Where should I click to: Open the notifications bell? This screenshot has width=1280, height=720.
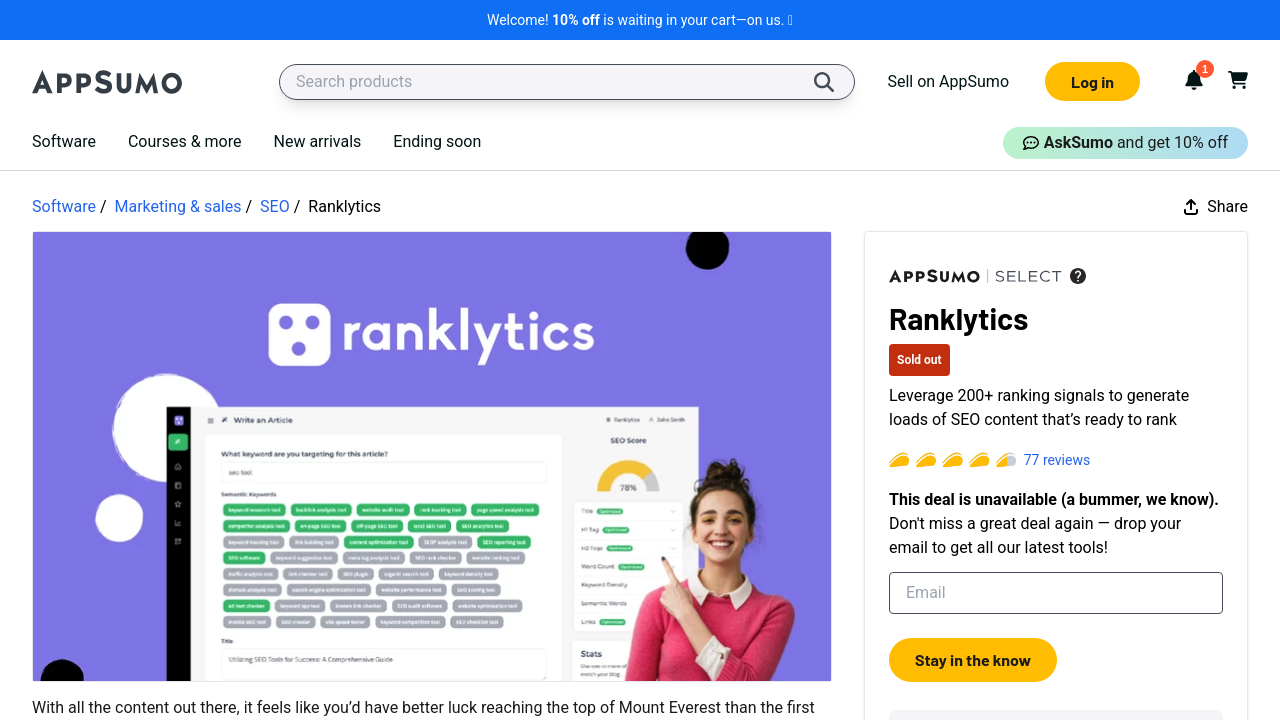click(1193, 81)
